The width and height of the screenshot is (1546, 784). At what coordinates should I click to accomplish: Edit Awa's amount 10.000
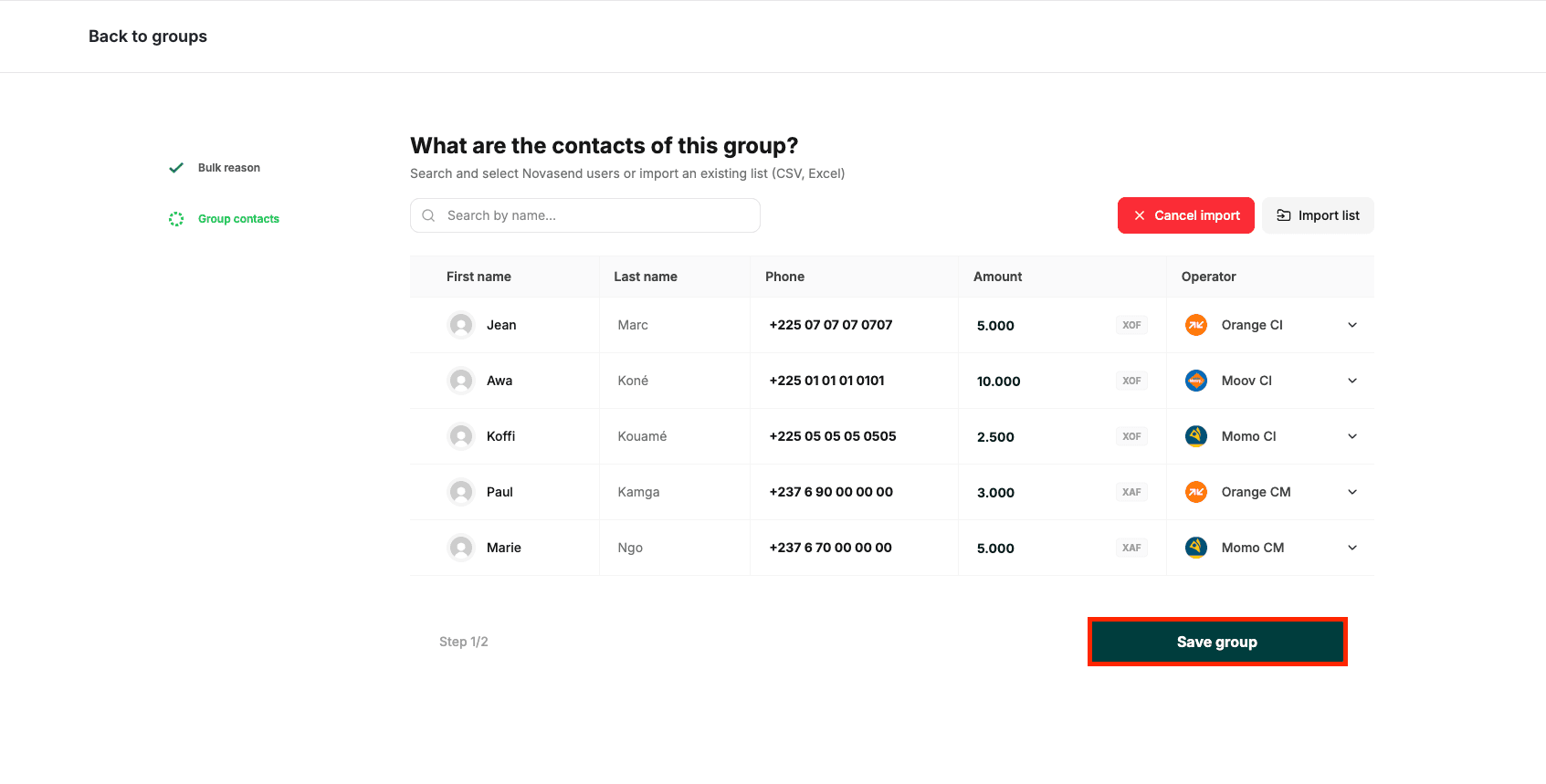999,382
